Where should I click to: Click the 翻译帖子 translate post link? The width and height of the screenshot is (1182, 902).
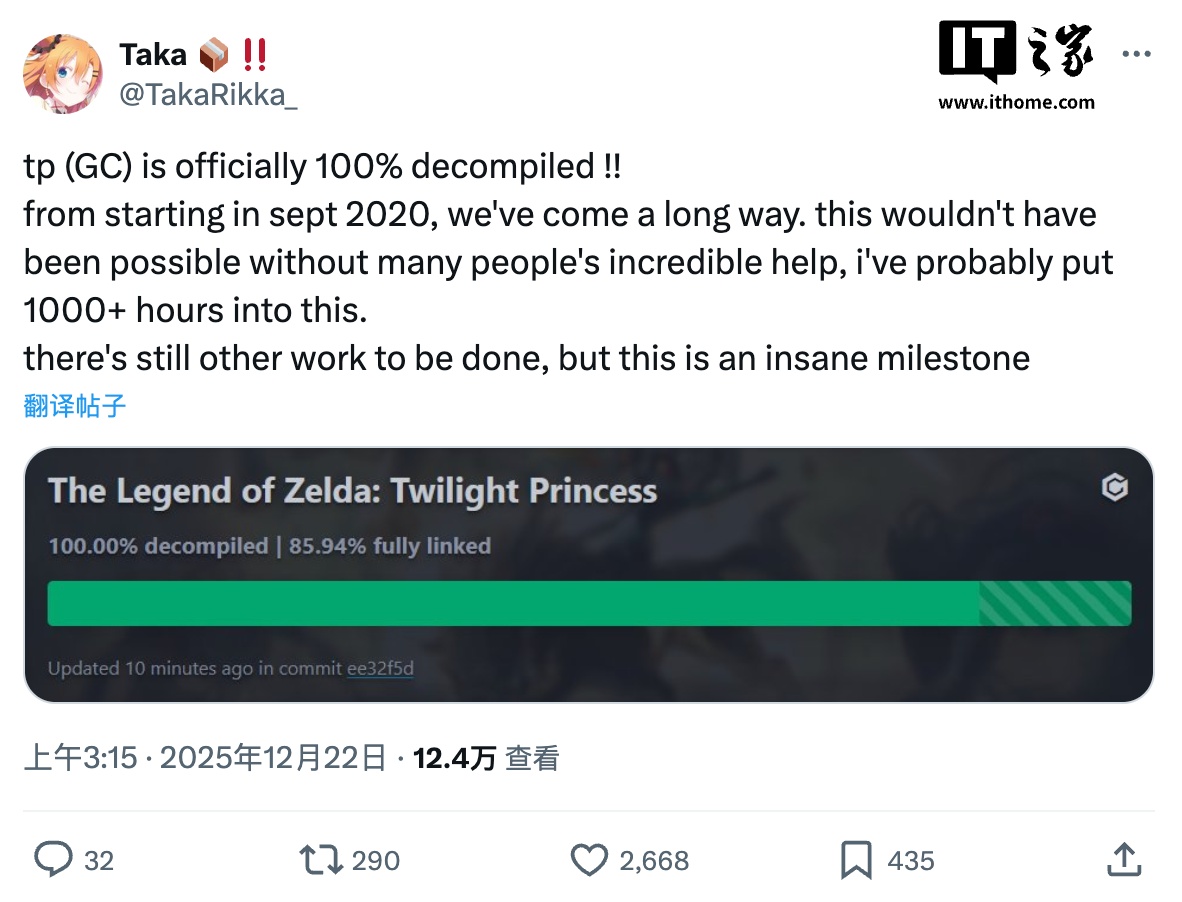[x=75, y=406]
